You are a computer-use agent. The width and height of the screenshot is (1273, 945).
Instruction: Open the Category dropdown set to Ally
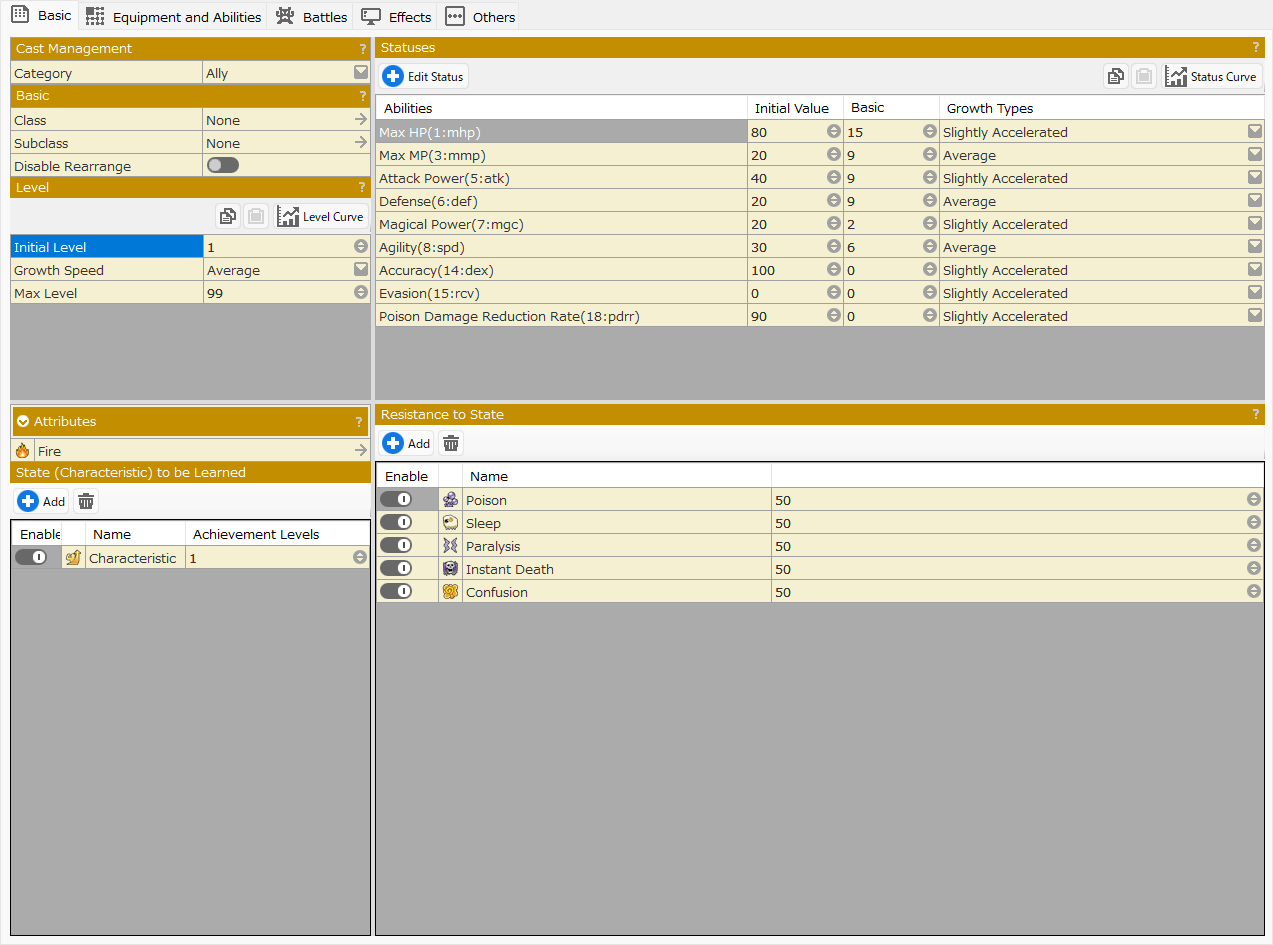[360, 73]
